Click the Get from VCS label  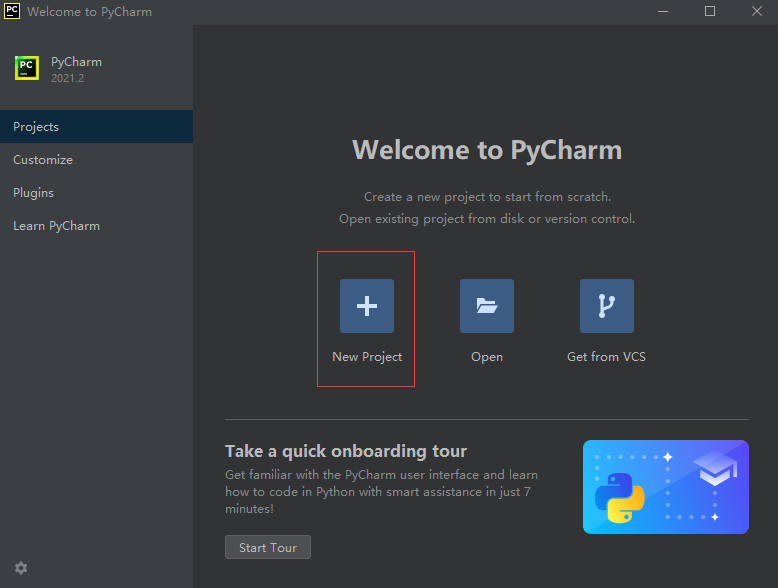pos(606,357)
